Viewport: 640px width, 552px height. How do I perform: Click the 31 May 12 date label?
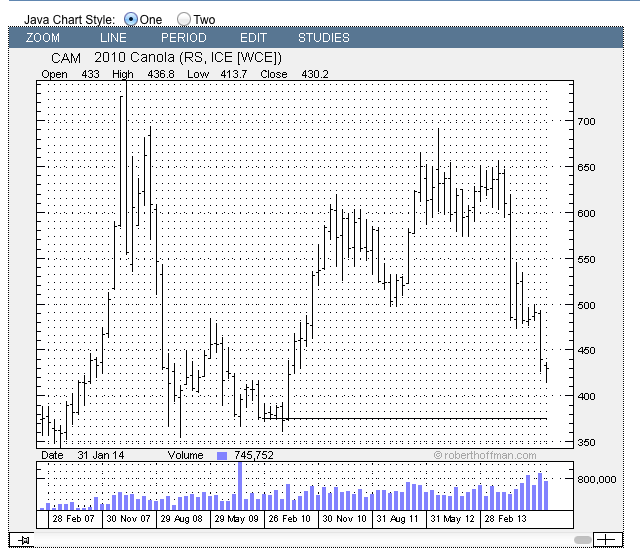click(x=453, y=519)
